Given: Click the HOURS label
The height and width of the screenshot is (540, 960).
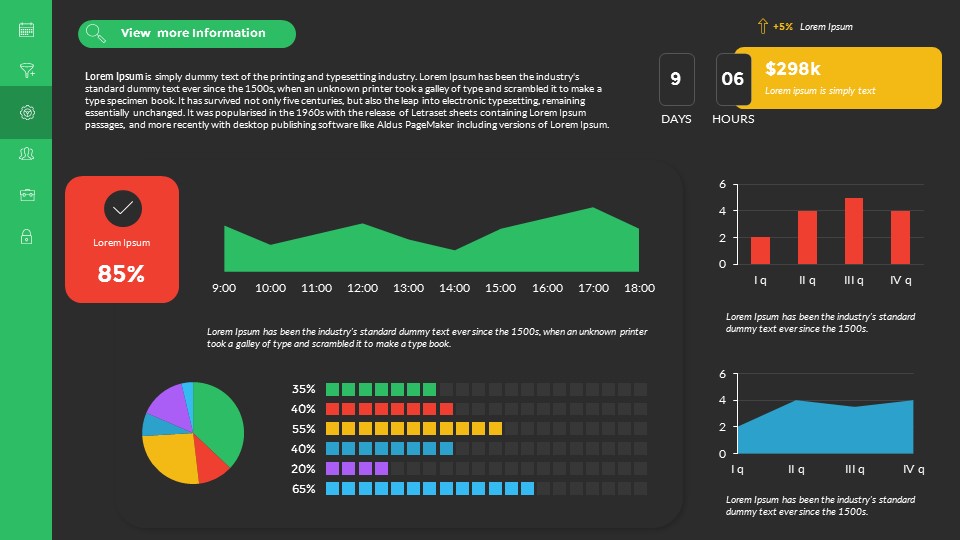Looking at the screenshot, I should pyautogui.click(x=733, y=119).
